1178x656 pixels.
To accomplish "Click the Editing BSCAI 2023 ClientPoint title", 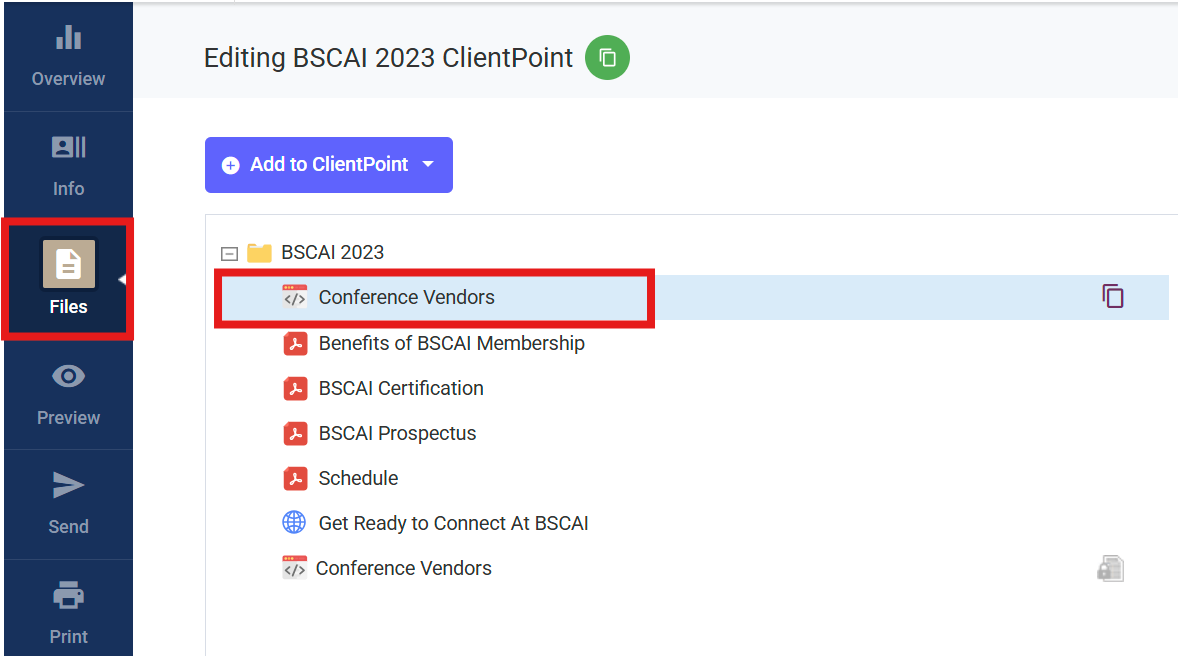I will click(x=388, y=58).
